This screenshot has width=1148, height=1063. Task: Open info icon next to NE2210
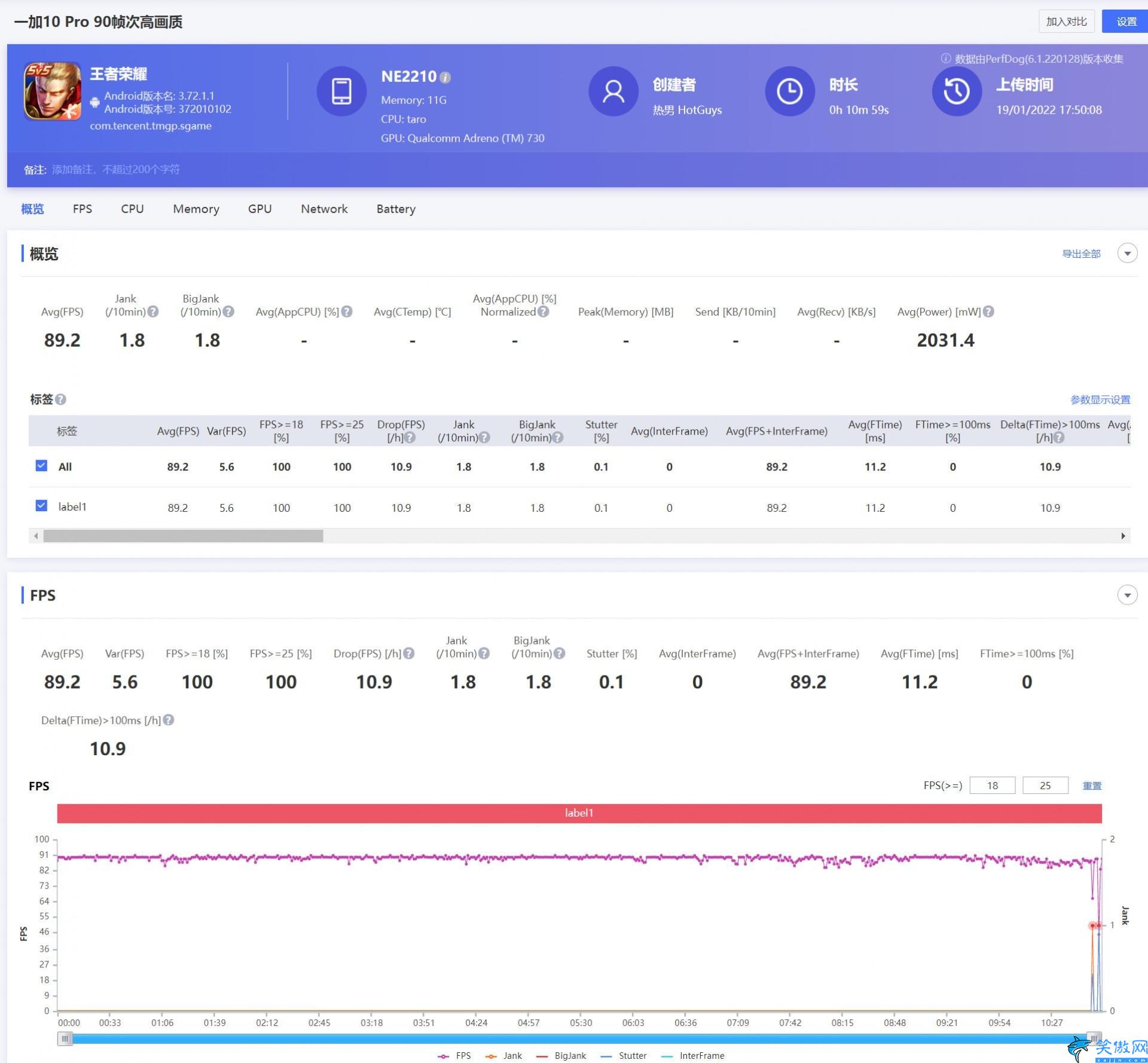click(x=445, y=77)
